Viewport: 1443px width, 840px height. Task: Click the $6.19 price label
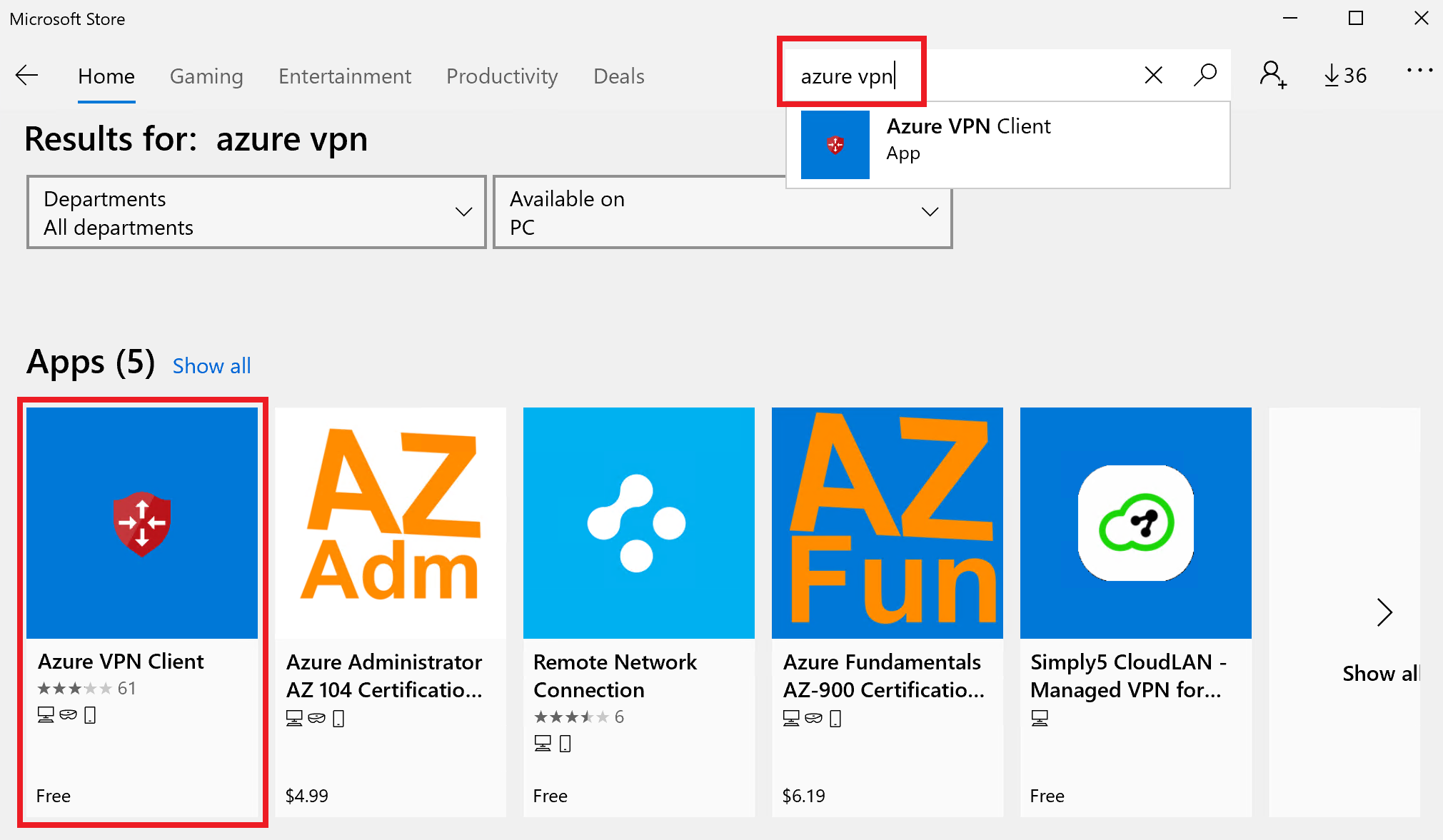pyautogui.click(x=804, y=796)
